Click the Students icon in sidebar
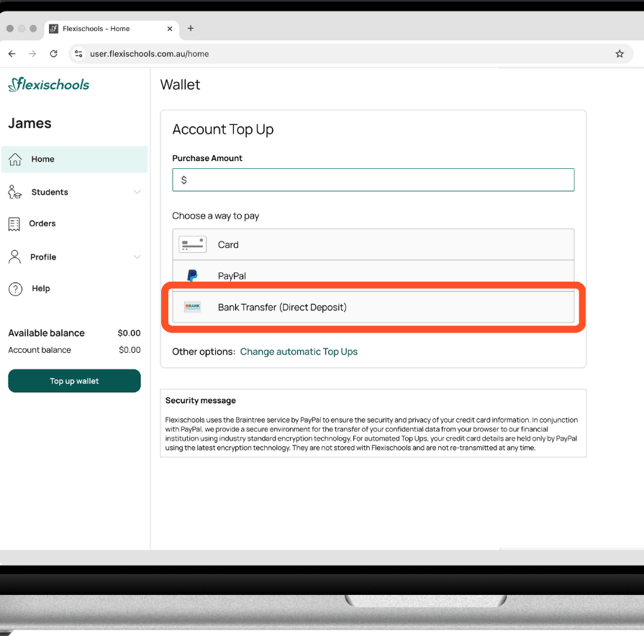The width and height of the screenshot is (644, 636). point(15,192)
